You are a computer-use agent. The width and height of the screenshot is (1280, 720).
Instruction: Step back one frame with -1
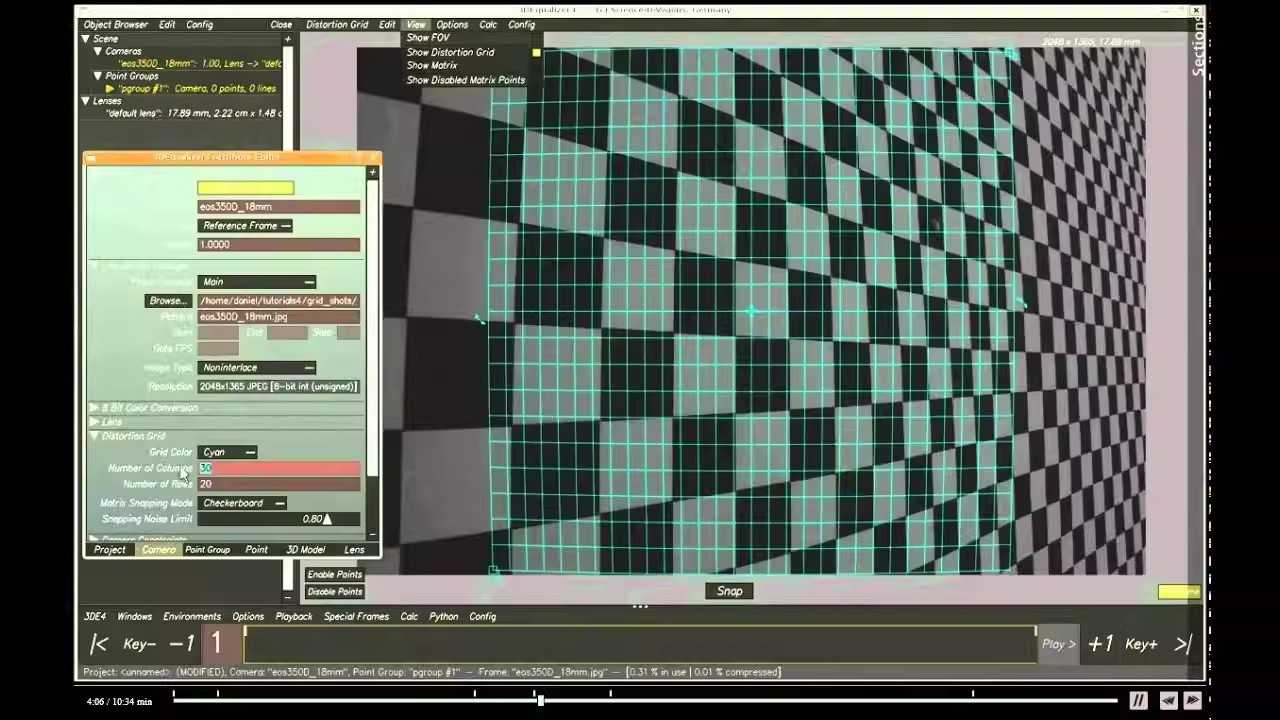181,645
